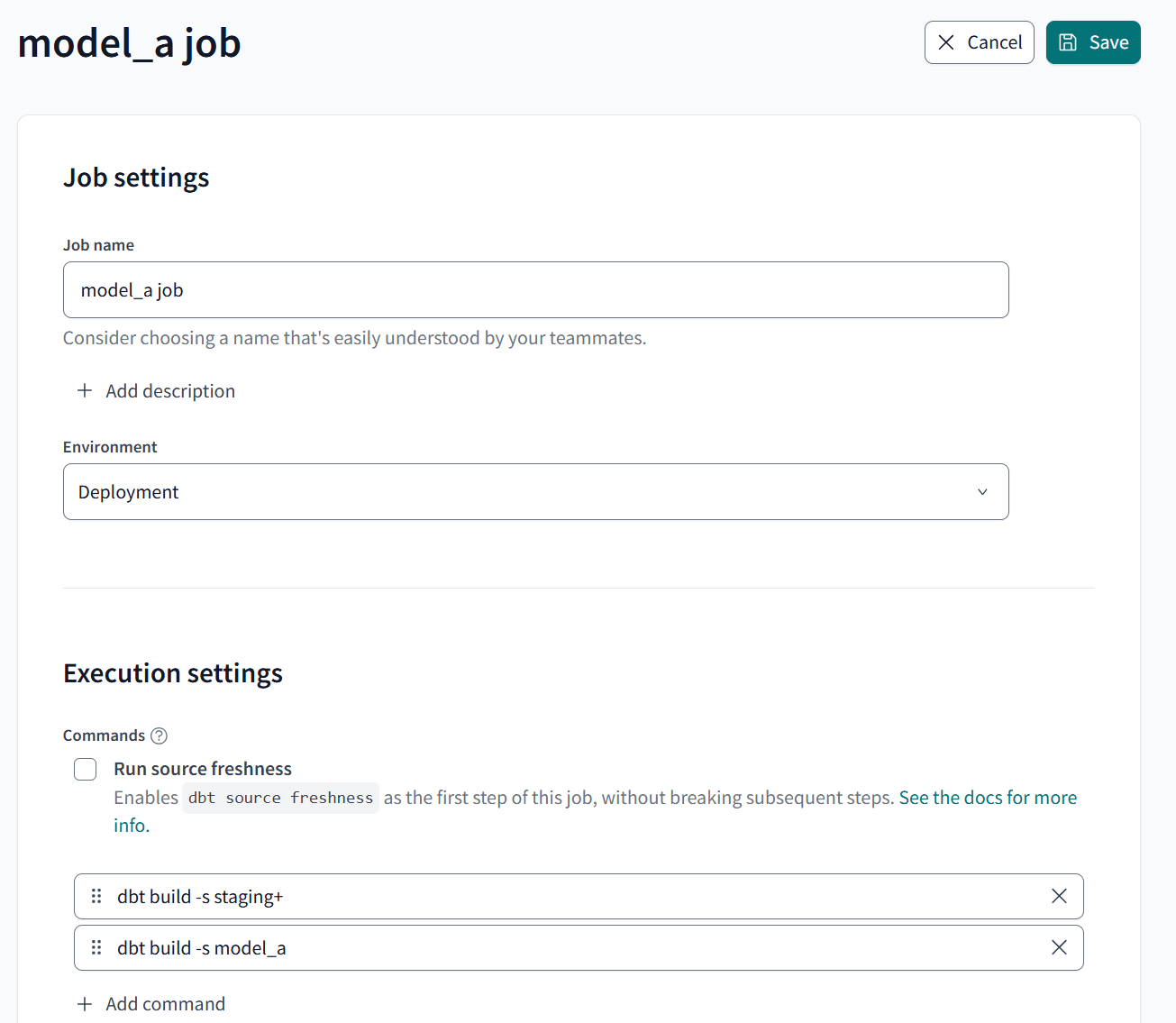Click drag handle of dbt build -s staging+
This screenshot has width=1176, height=1023.
tap(96, 896)
